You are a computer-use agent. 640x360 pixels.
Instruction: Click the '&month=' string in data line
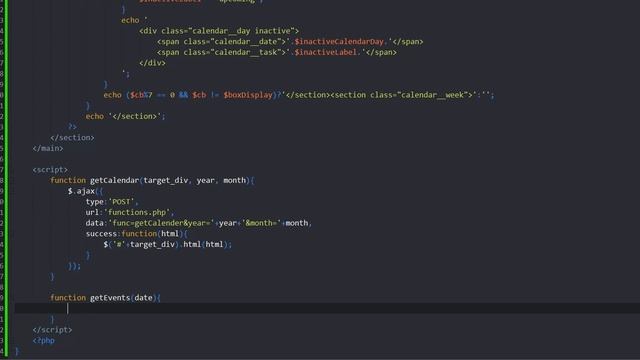(x=261, y=223)
